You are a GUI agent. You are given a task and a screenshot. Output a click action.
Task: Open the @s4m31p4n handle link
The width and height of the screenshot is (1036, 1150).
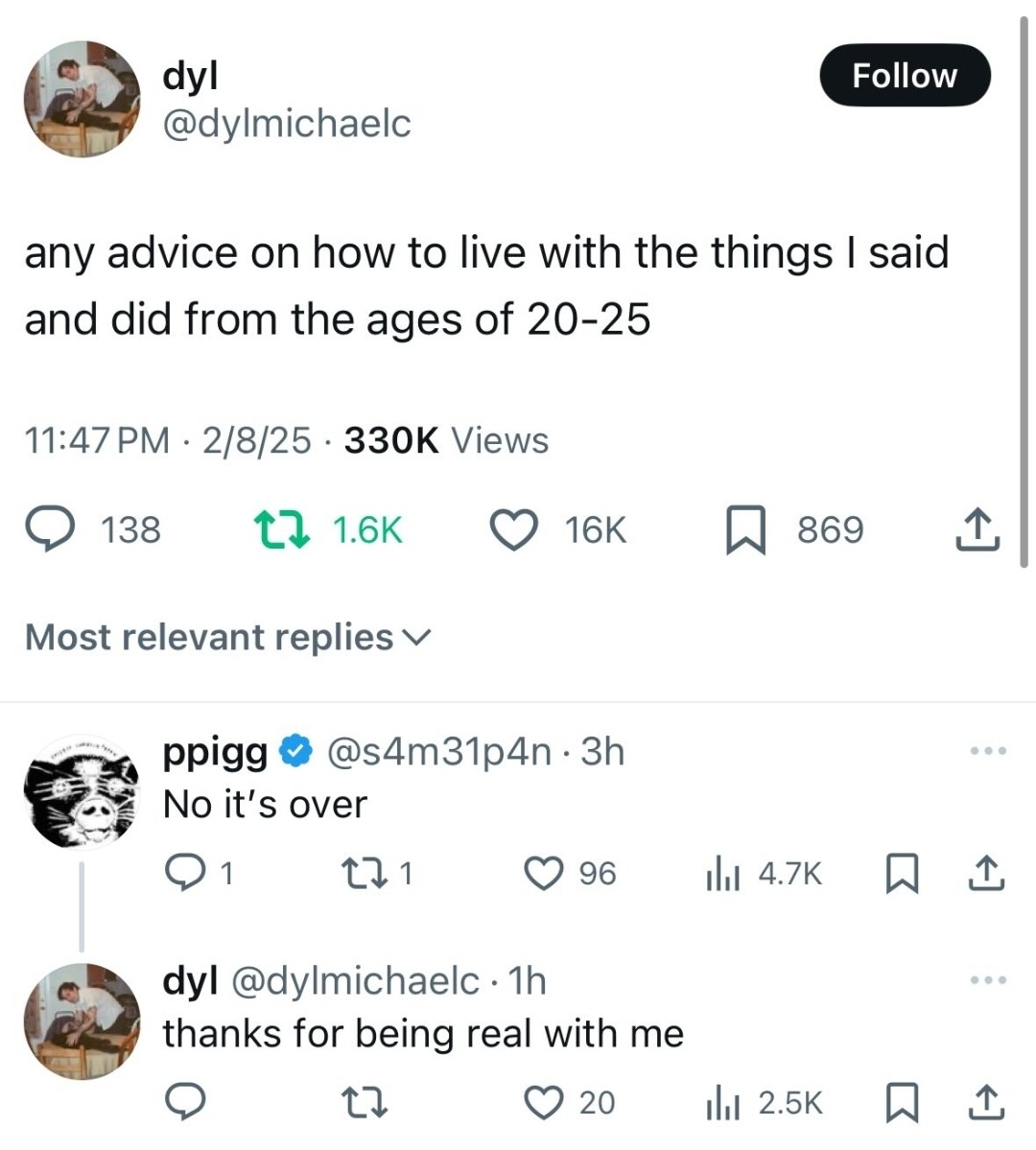click(x=439, y=752)
